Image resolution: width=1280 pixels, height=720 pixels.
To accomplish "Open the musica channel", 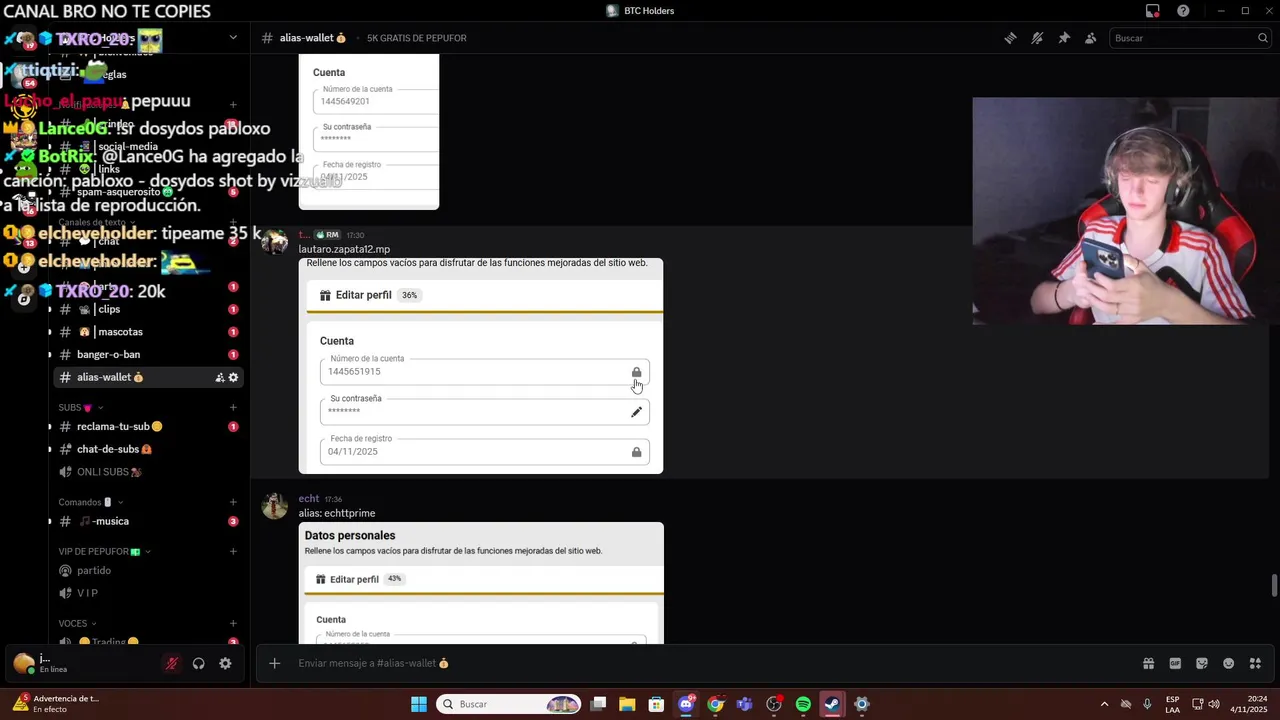I will tap(148, 521).
